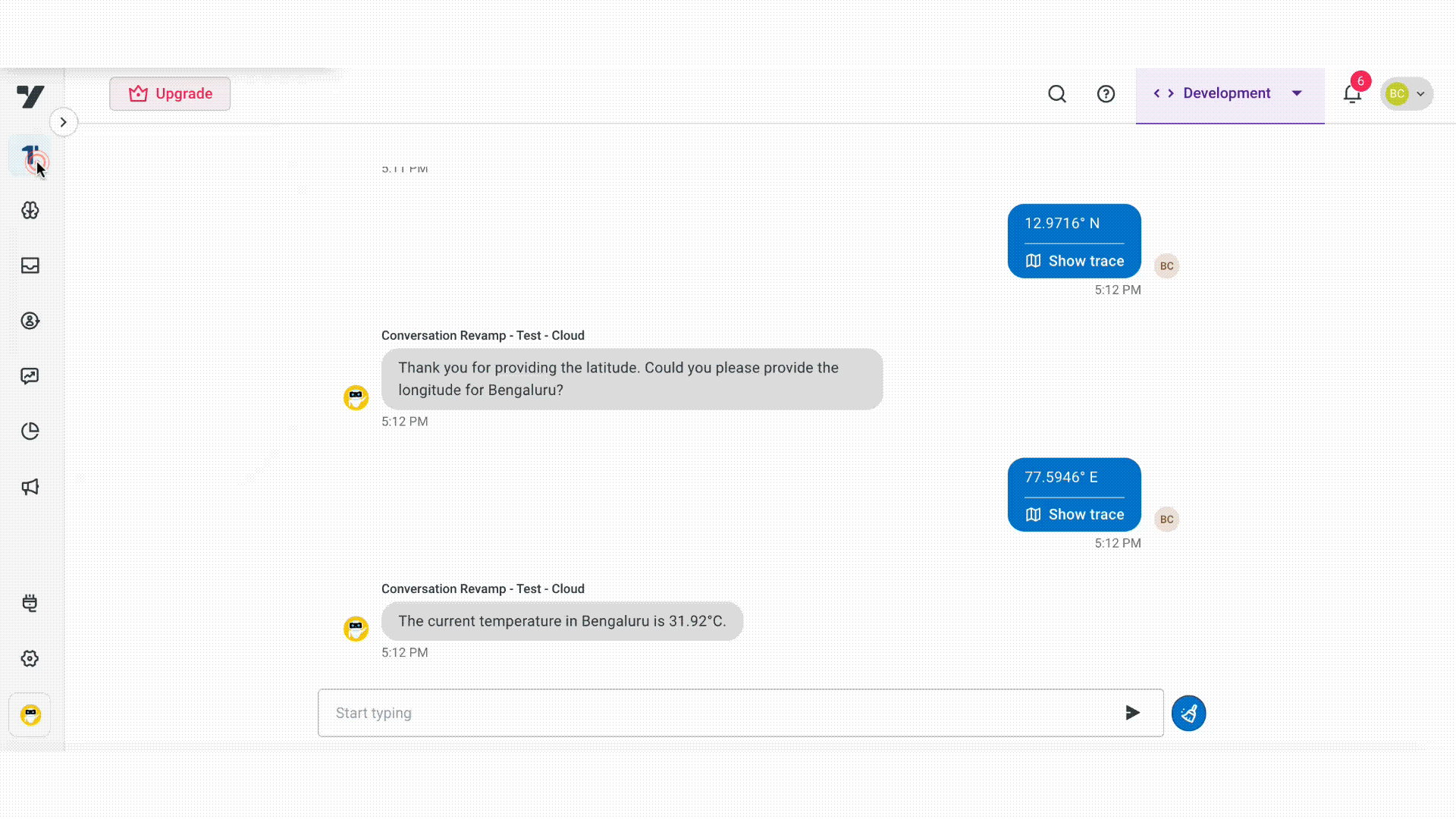The image size is (1456, 819).
Task: Open the megaphone campaigns icon
Action: pyautogui.click(x=30, y=487)
